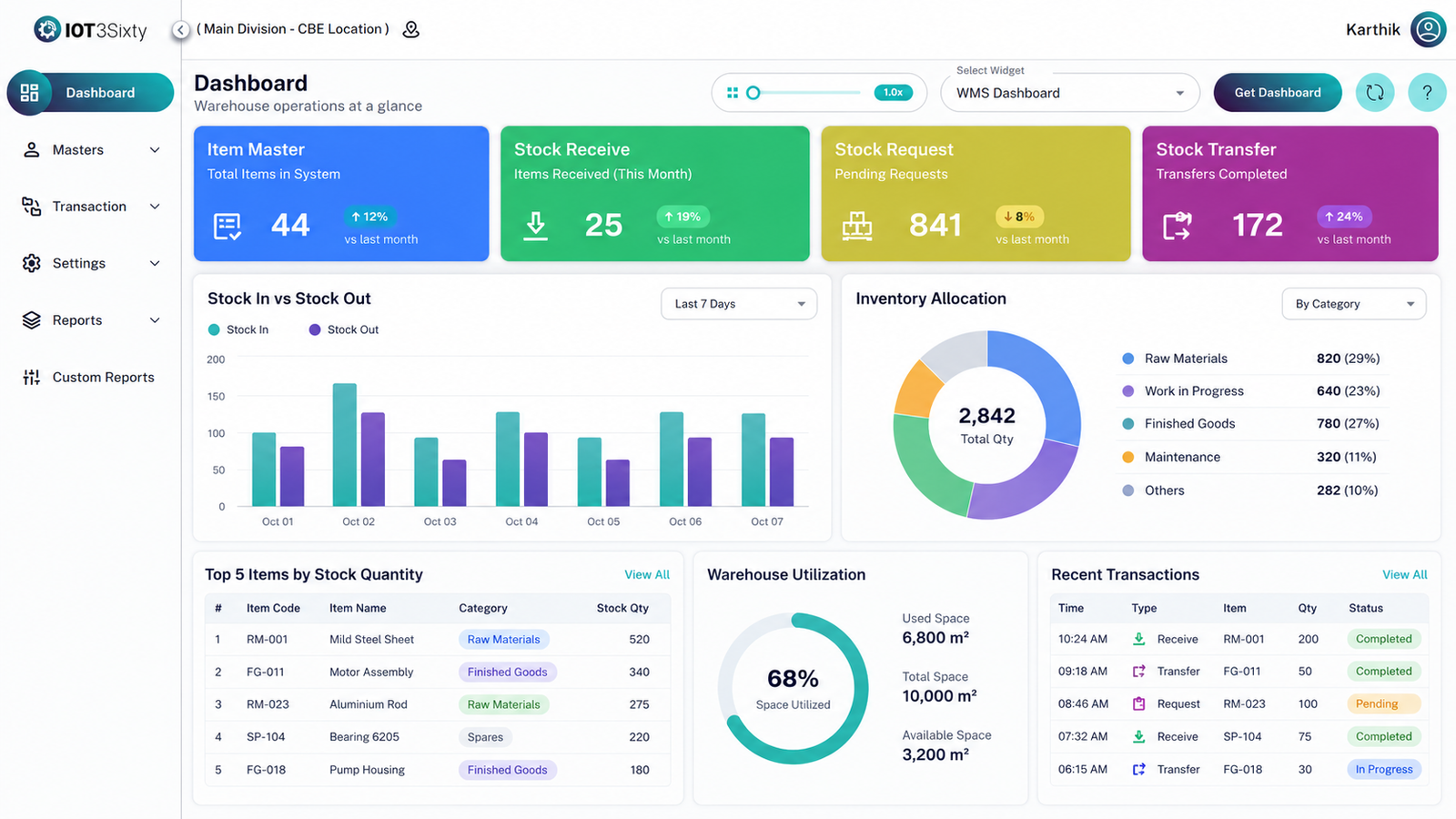
Task: Click the Reports layers icon in the sidebar
Action: pyautogui.click(x=32, y=320)
